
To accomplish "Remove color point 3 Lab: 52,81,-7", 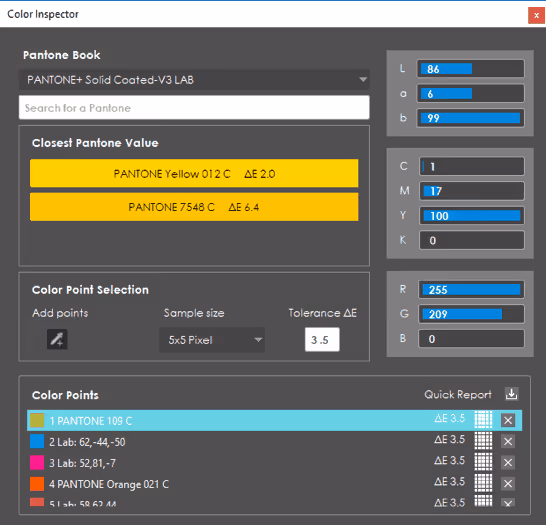I will pos(508,462).
